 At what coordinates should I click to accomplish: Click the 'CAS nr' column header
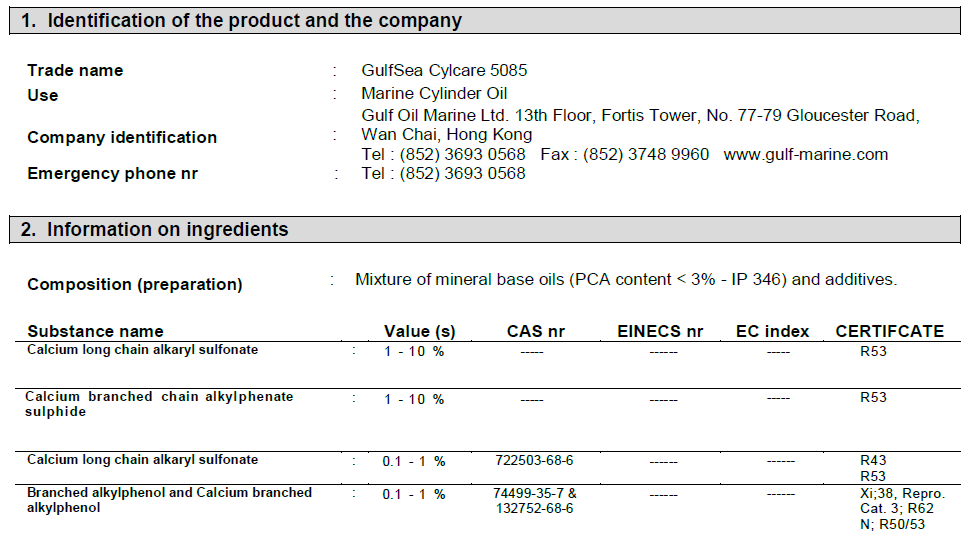click(x=536, y=332)
